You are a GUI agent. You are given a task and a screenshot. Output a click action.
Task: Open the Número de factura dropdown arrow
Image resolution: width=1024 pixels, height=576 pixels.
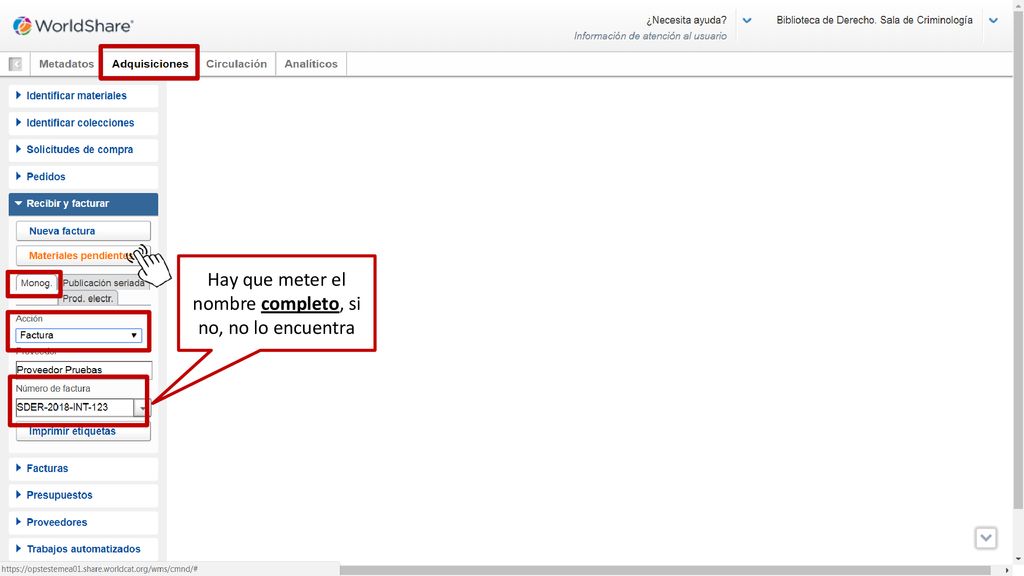(142, 408)
